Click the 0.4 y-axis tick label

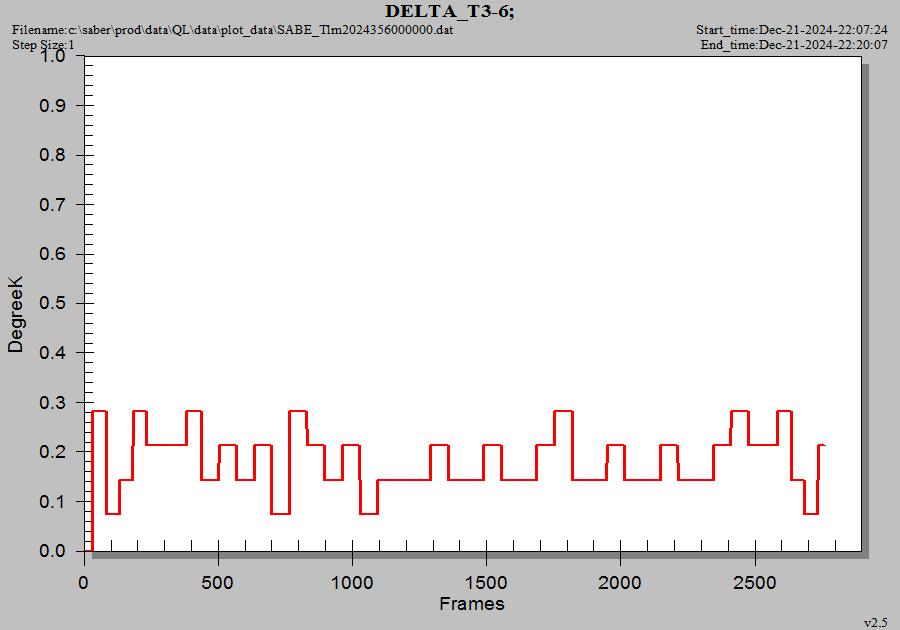pos(52,353)
